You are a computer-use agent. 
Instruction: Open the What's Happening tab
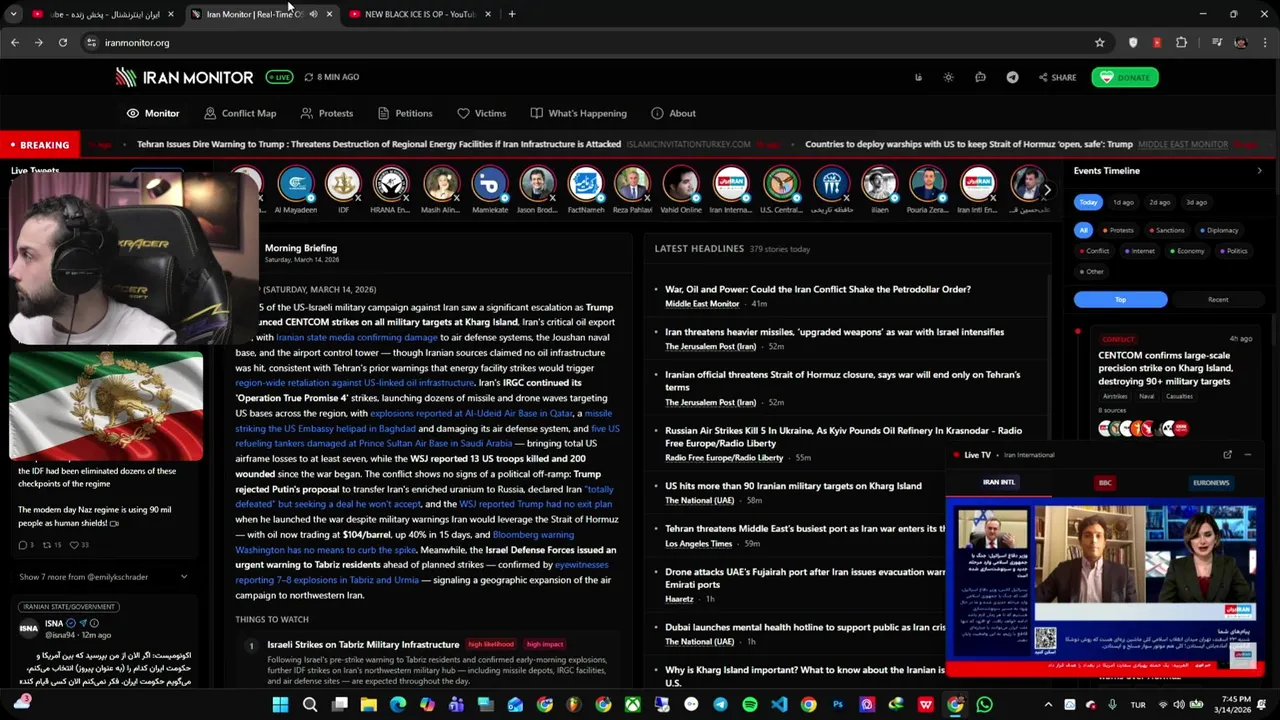click(579, 113)
